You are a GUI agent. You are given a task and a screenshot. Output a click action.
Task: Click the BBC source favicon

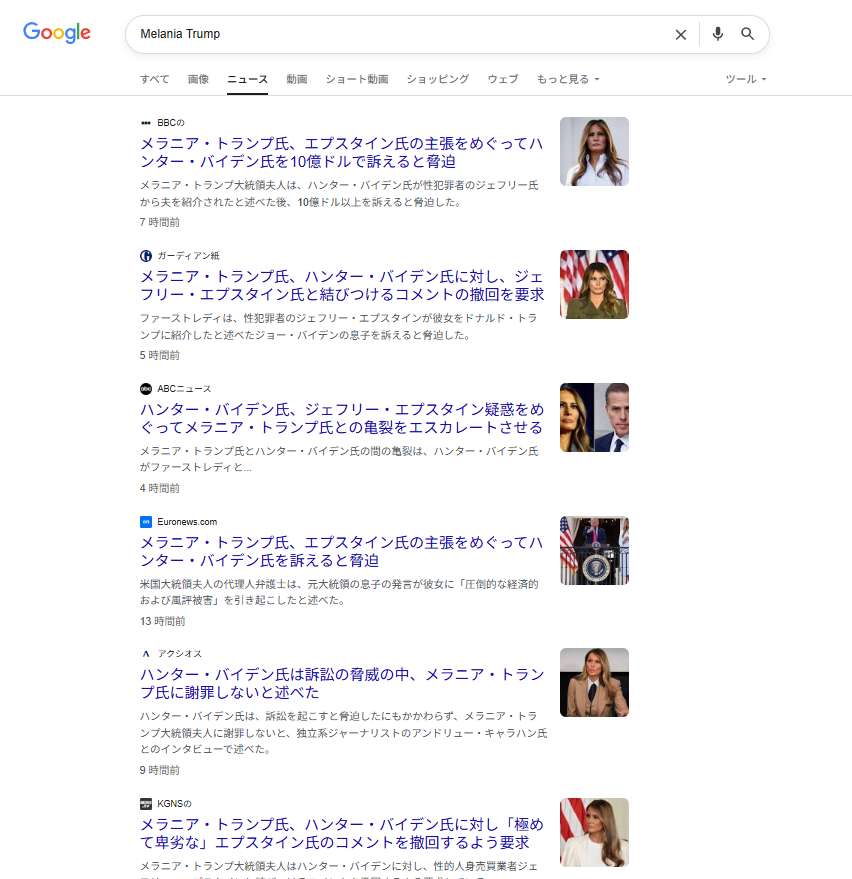pyautogui.click(x=146, y=123)
